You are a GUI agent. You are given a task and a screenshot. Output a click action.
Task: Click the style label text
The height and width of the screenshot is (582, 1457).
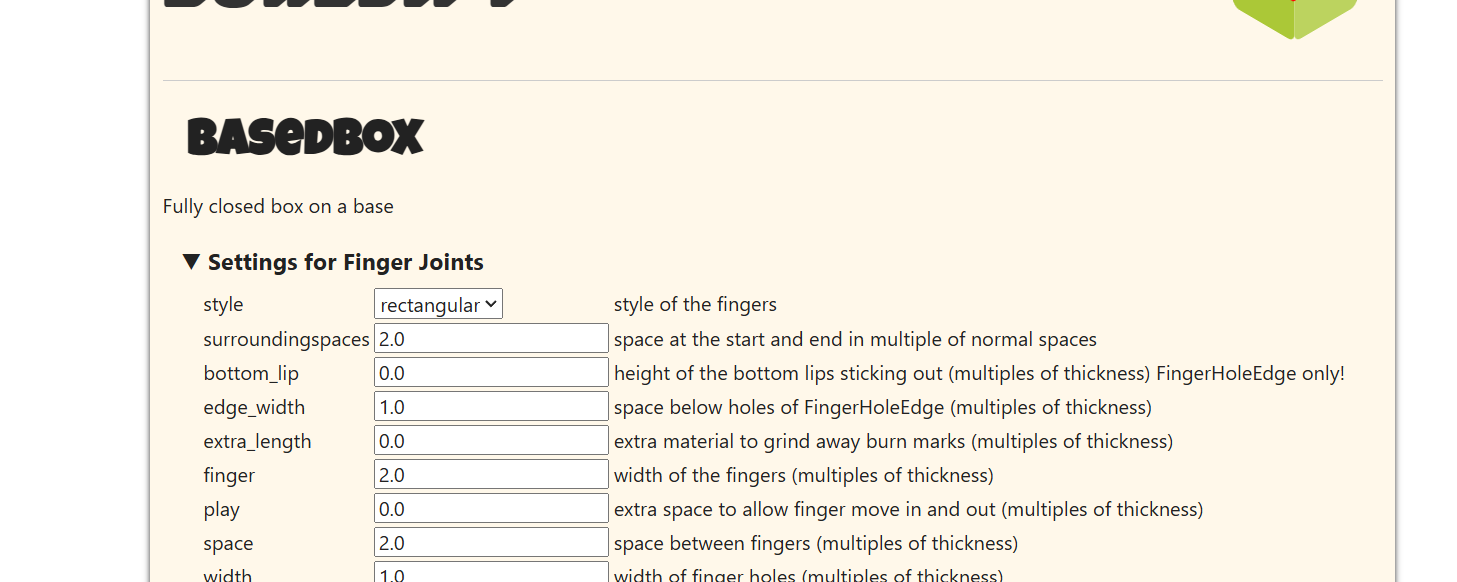(223, 304)
